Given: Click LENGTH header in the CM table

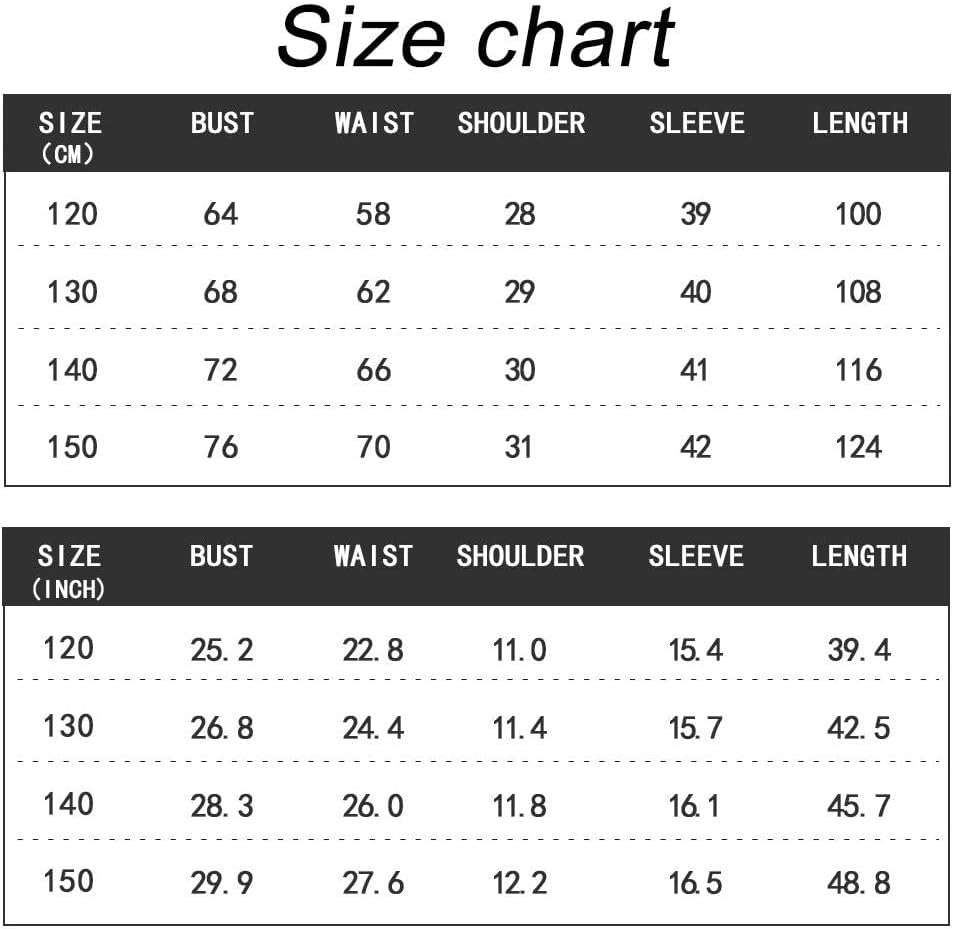Looking at the screenshot, I should pos(859,123).
